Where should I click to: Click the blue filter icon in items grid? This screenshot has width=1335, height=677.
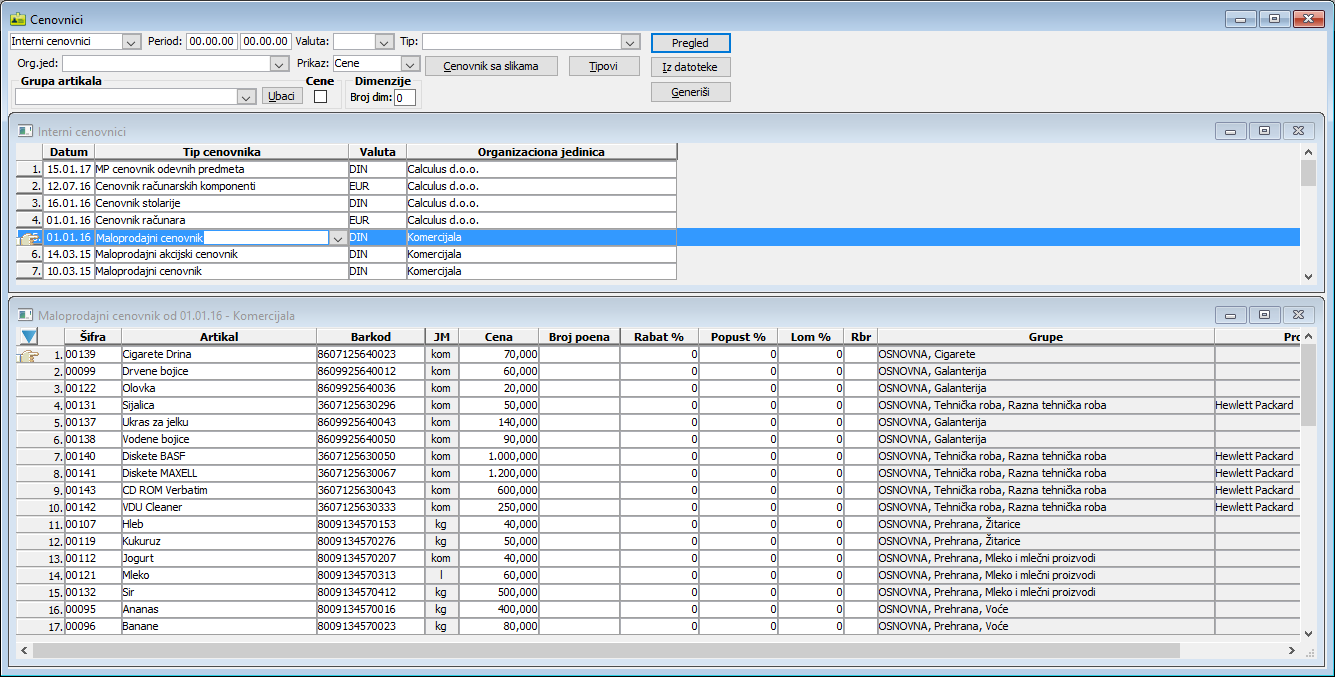tap(29, 337)
